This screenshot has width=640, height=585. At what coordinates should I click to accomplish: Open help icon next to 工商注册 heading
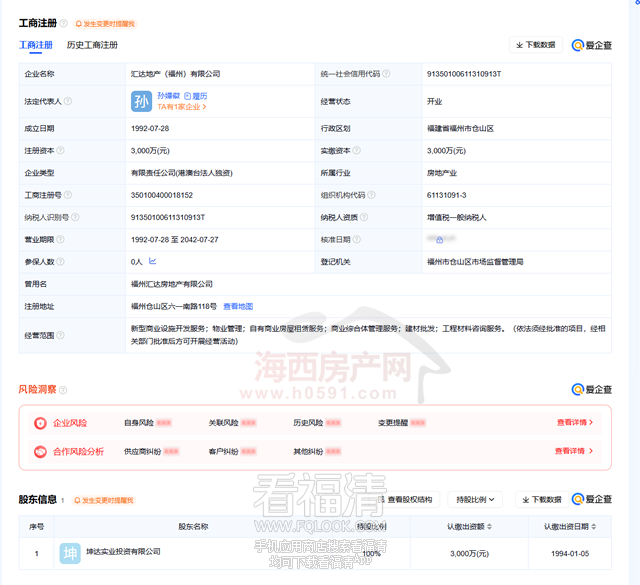pos(63,23)
